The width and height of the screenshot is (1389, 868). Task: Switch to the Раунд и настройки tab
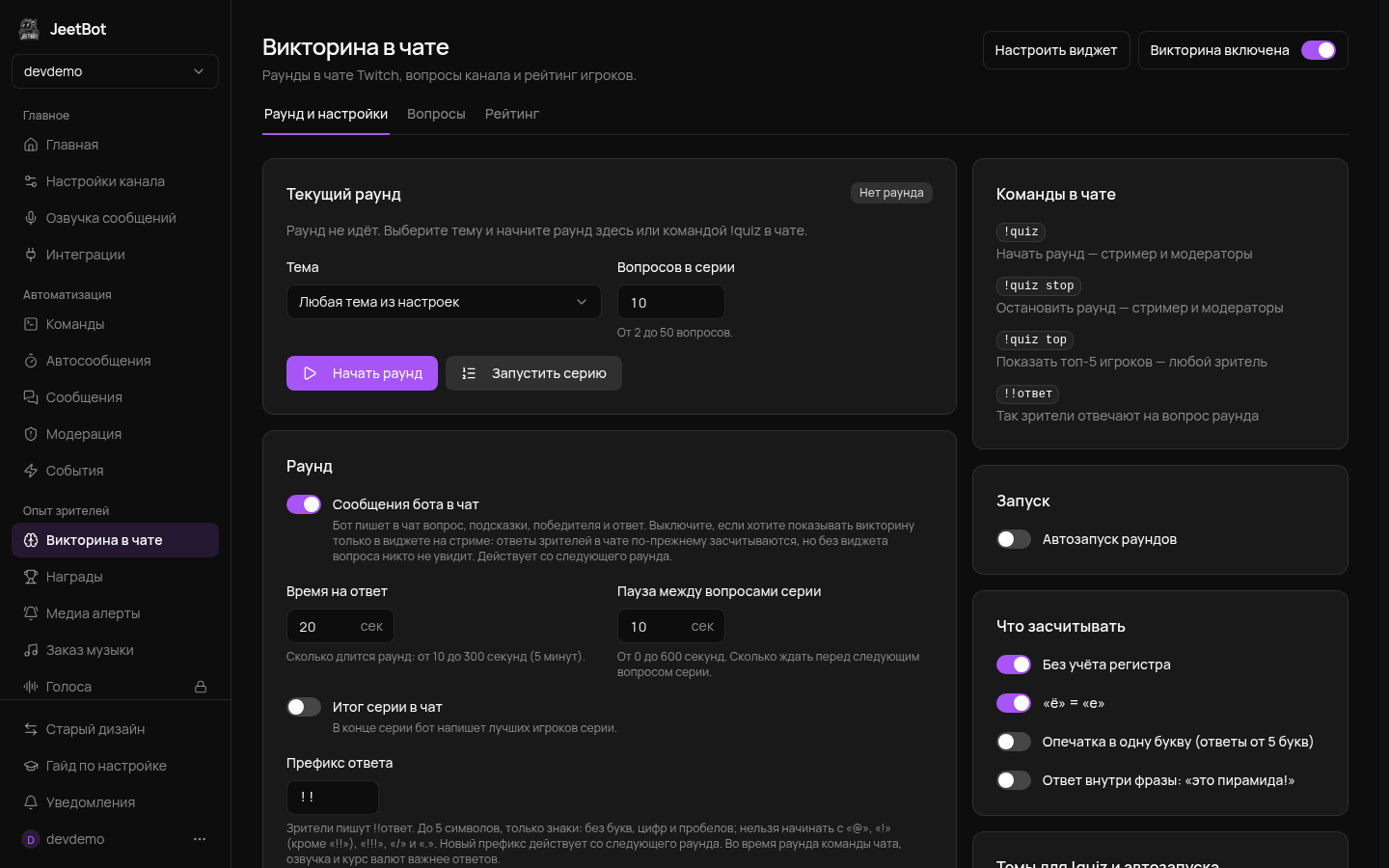326,114
